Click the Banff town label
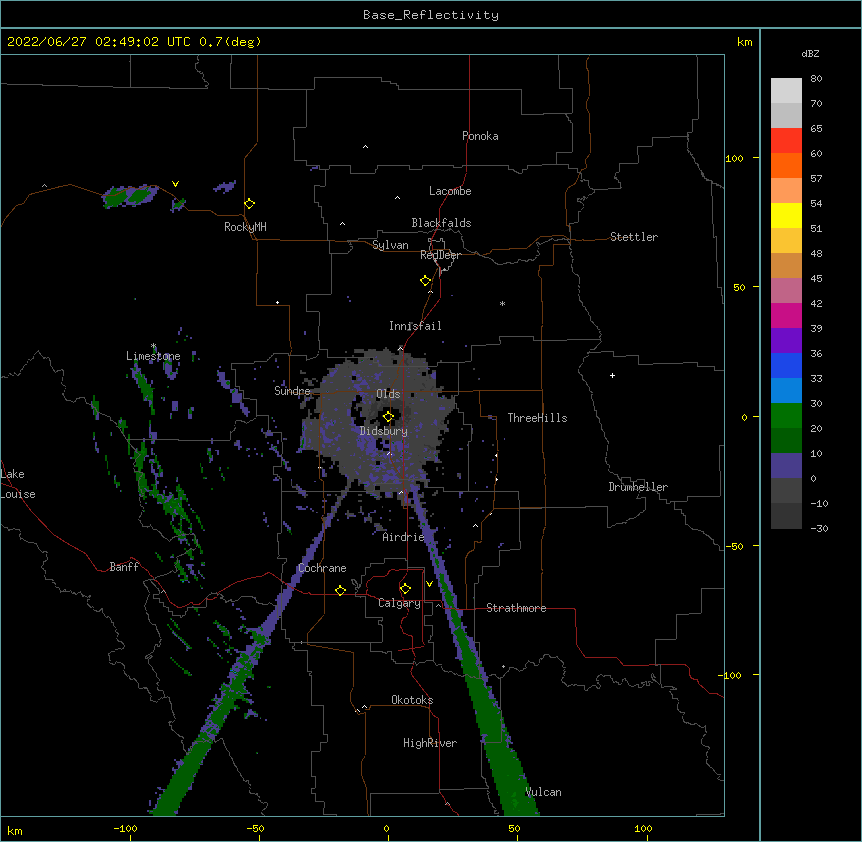The width and height of the screenshot is (862, 842). 124,567
